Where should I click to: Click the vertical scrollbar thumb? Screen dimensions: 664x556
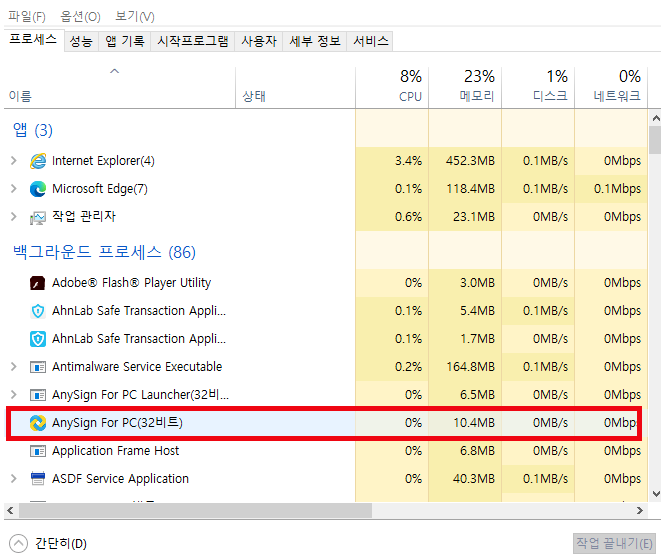pyautogui.click(x=656, y=140)
